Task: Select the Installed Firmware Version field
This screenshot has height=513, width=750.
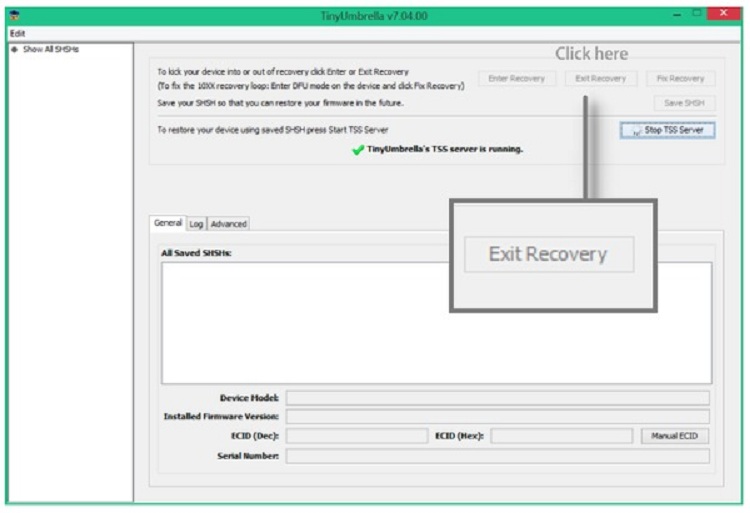Action: [x=497, y=417]
